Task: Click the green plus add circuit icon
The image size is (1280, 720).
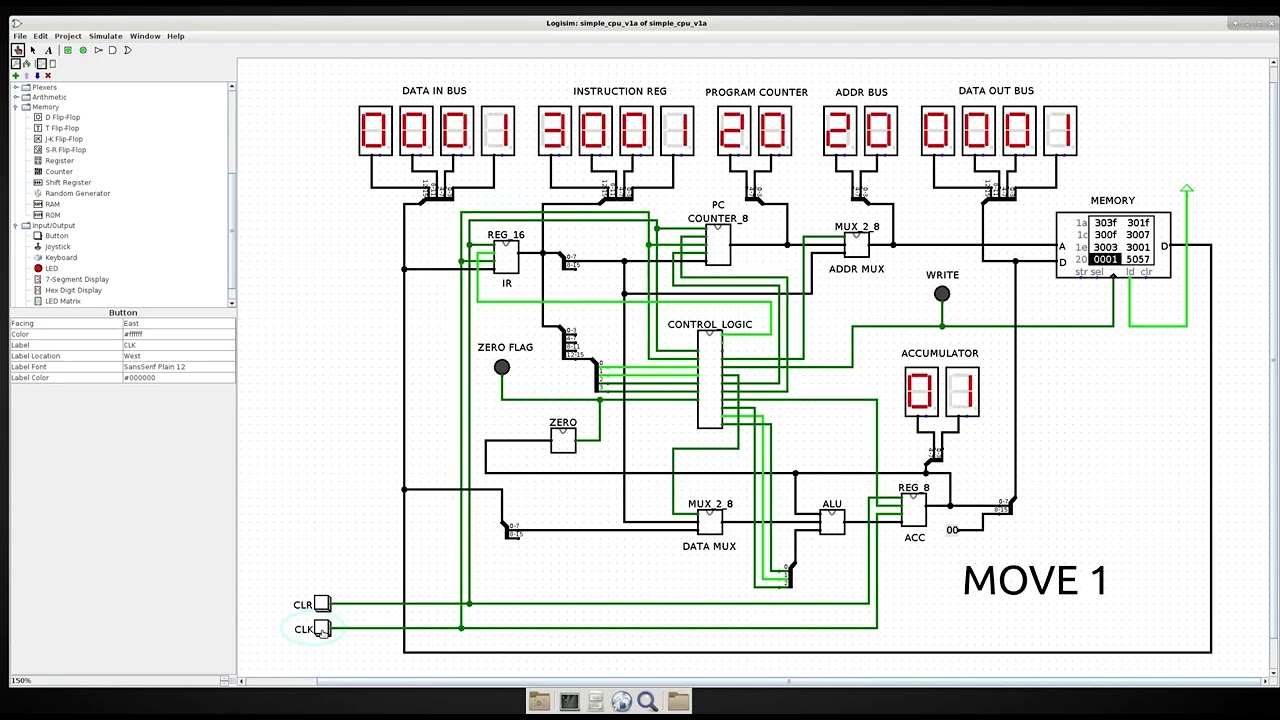Action: [15, 75]
